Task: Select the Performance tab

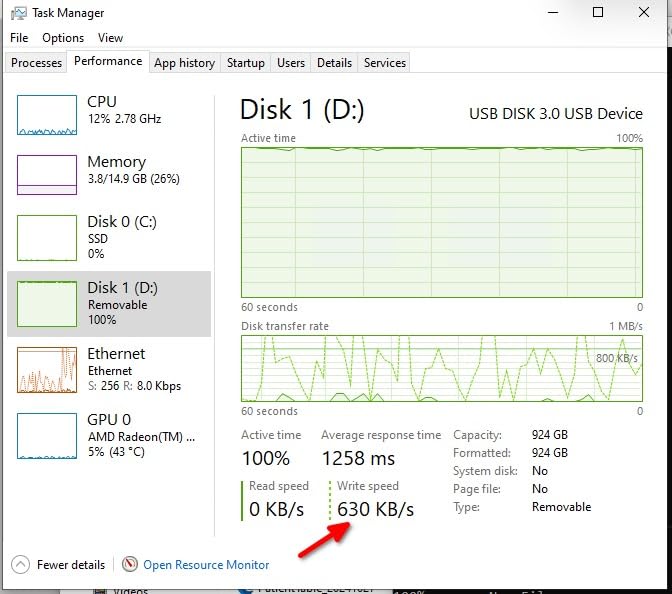Action: pos(108,61)
